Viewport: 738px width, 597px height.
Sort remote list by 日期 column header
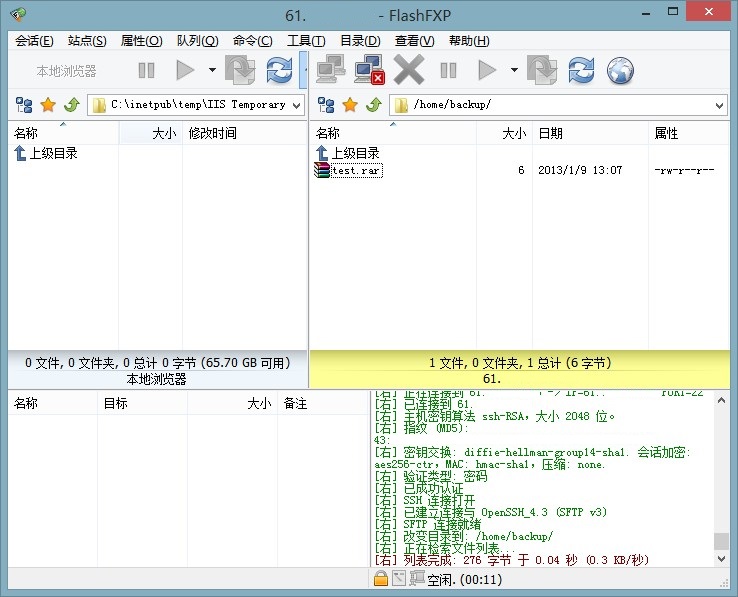550,133
